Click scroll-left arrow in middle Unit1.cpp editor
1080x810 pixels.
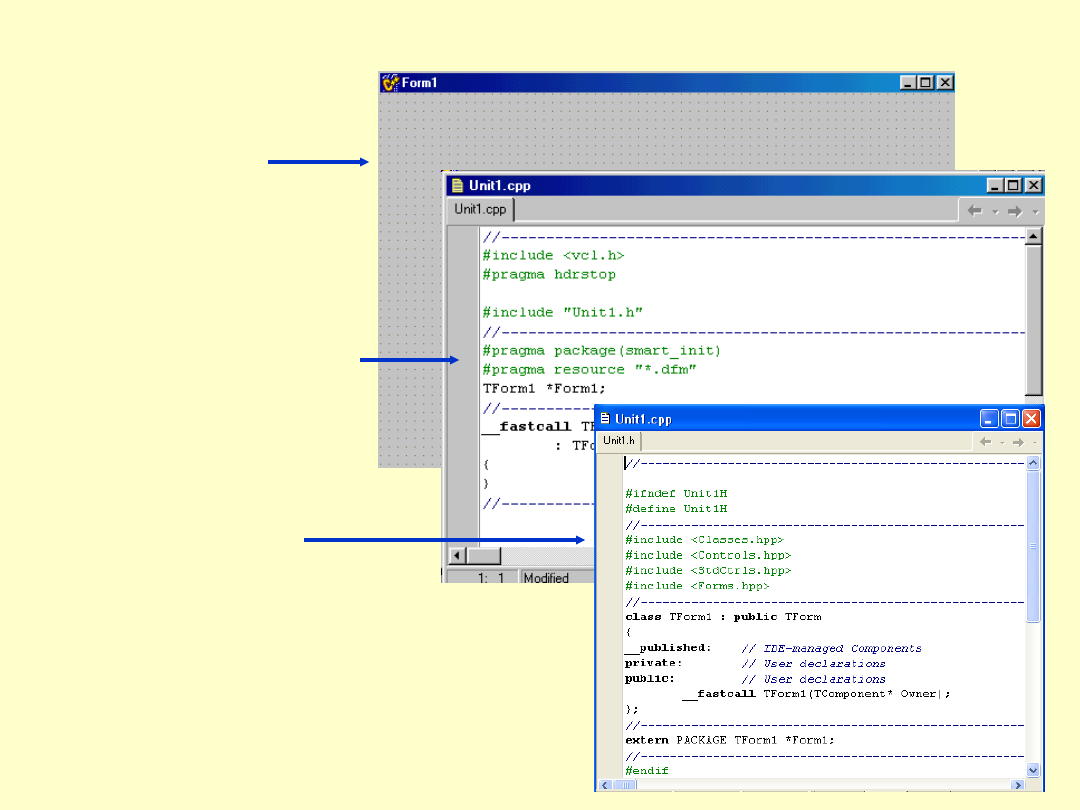(457, 555)
